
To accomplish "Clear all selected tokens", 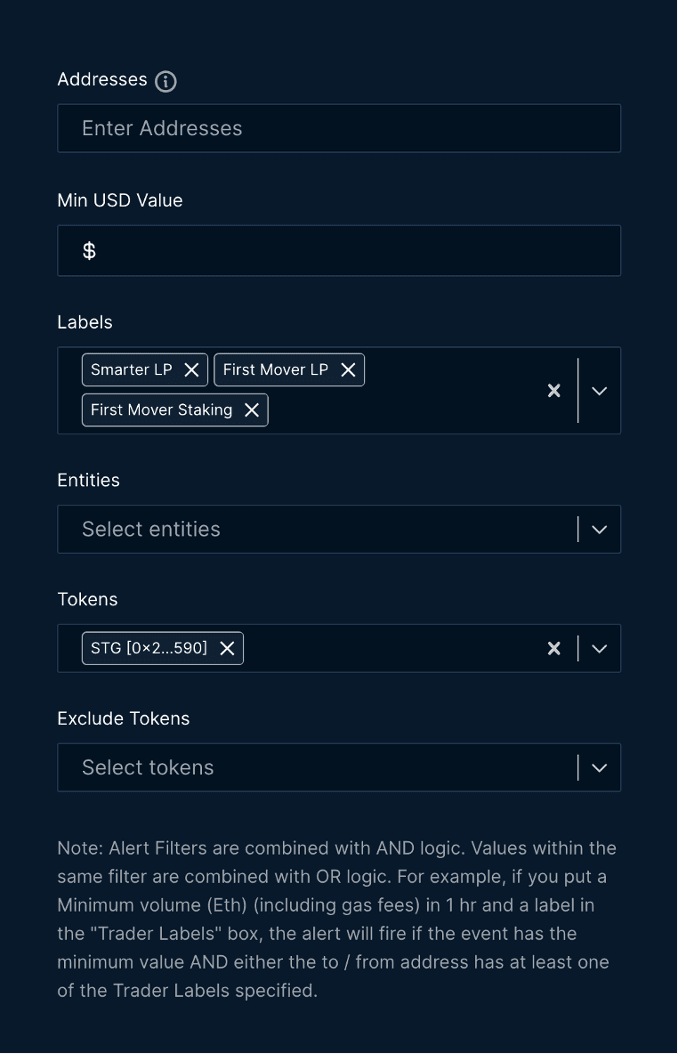I will 554,649.
